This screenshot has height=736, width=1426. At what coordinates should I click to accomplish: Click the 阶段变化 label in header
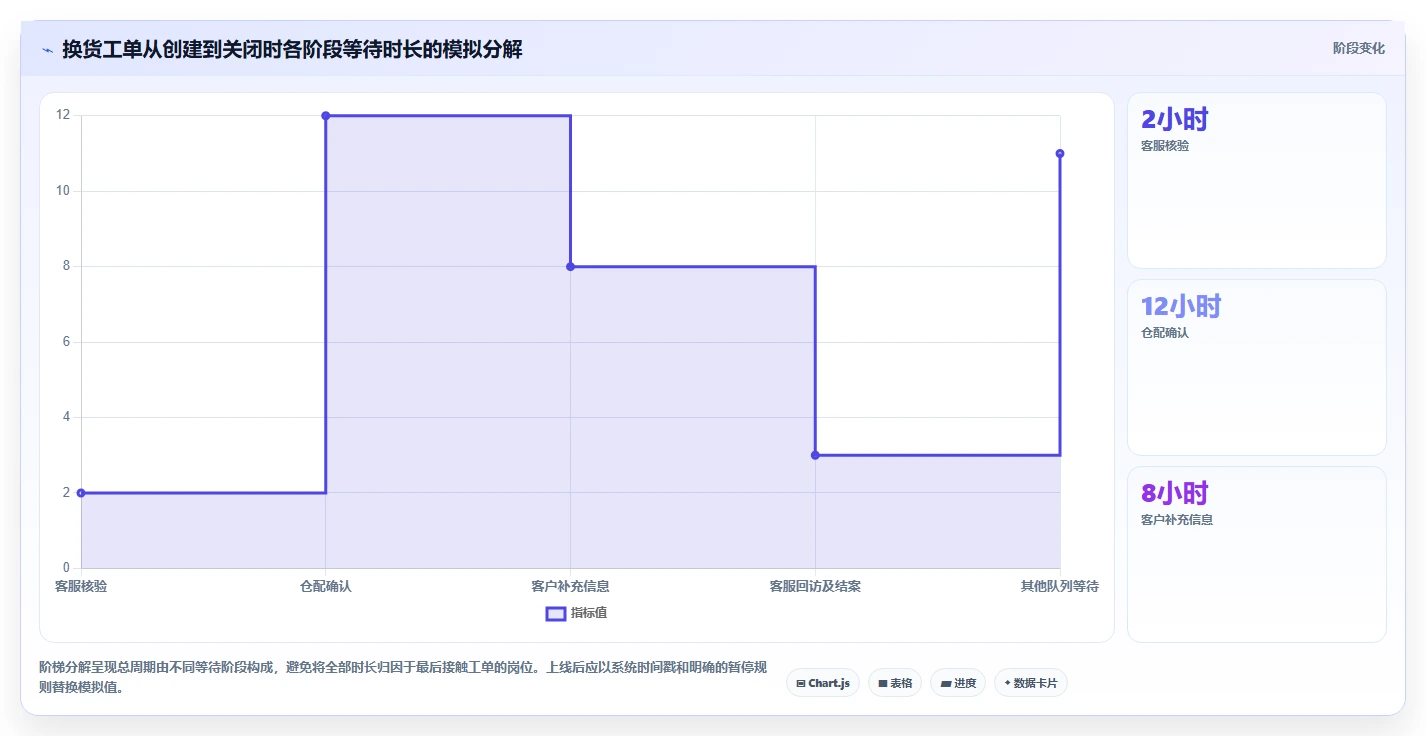point(1359,48)
